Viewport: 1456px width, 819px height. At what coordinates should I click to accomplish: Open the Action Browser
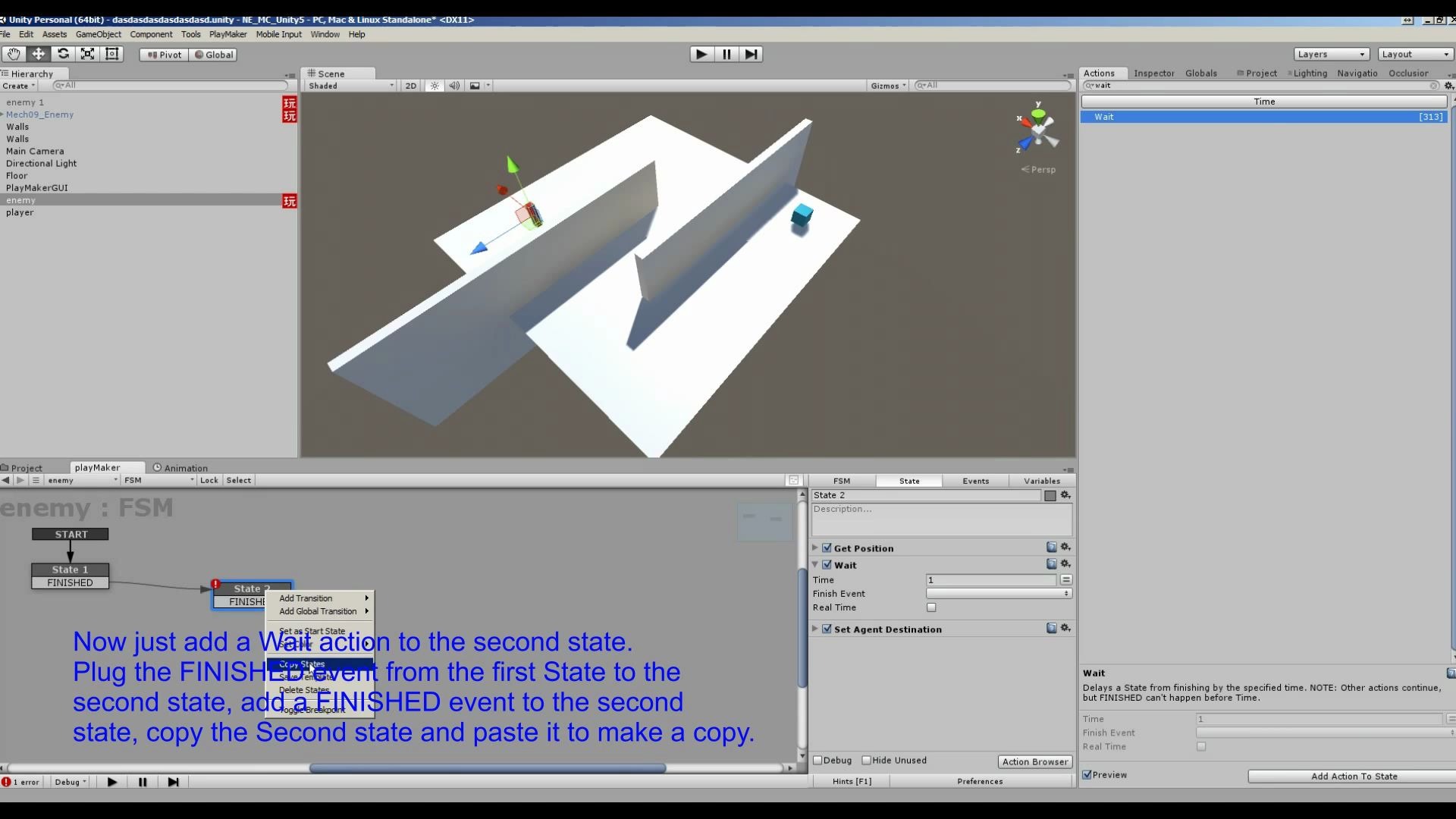click(x=1034, y=761)
